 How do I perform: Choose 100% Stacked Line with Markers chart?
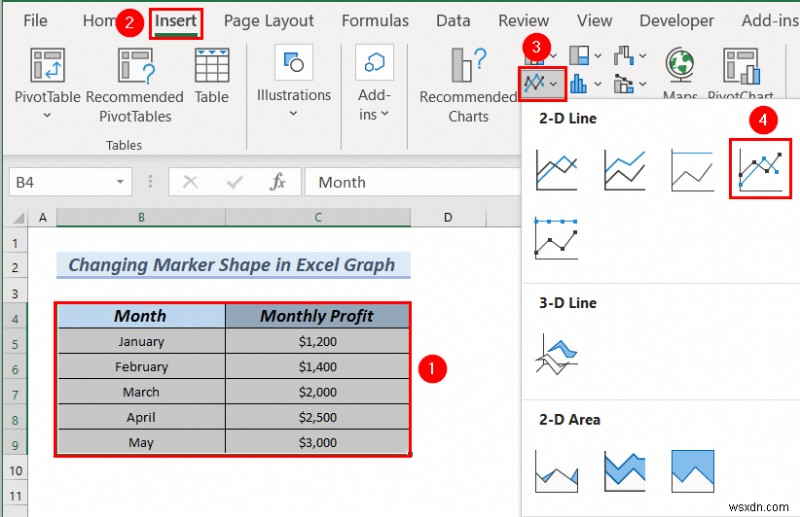pos(557,238)
